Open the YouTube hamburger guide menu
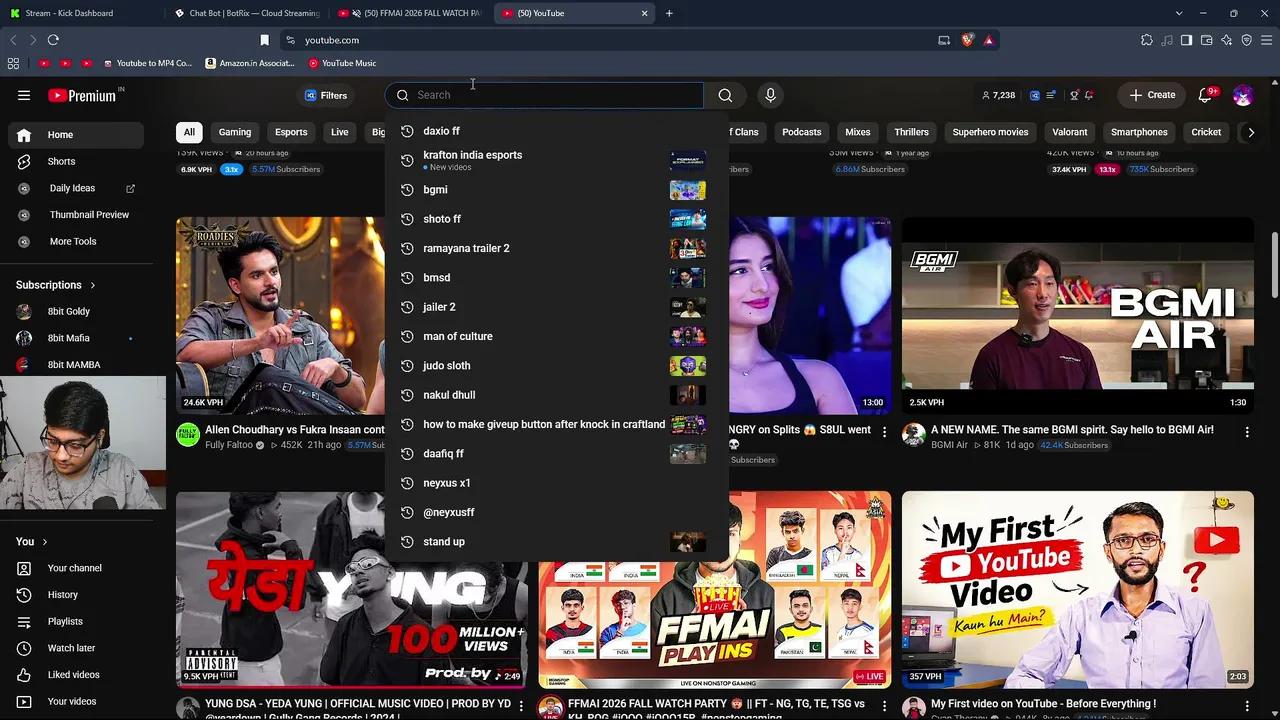1280x720 pixels. 24,95
